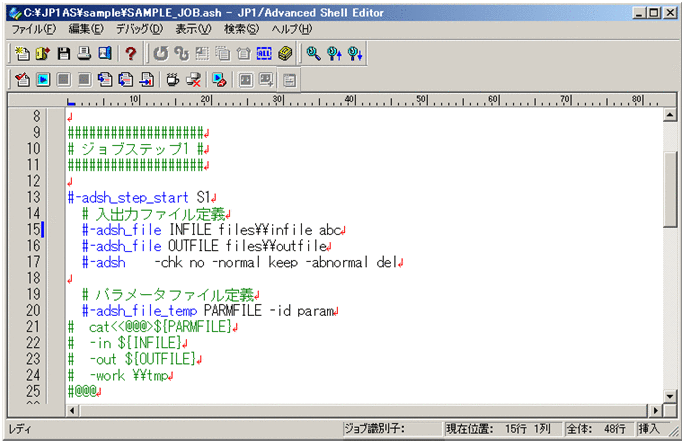Screen dimensions: 685x445
Task: Open the 検索(S) menu
Action: (x=242, y=29)
